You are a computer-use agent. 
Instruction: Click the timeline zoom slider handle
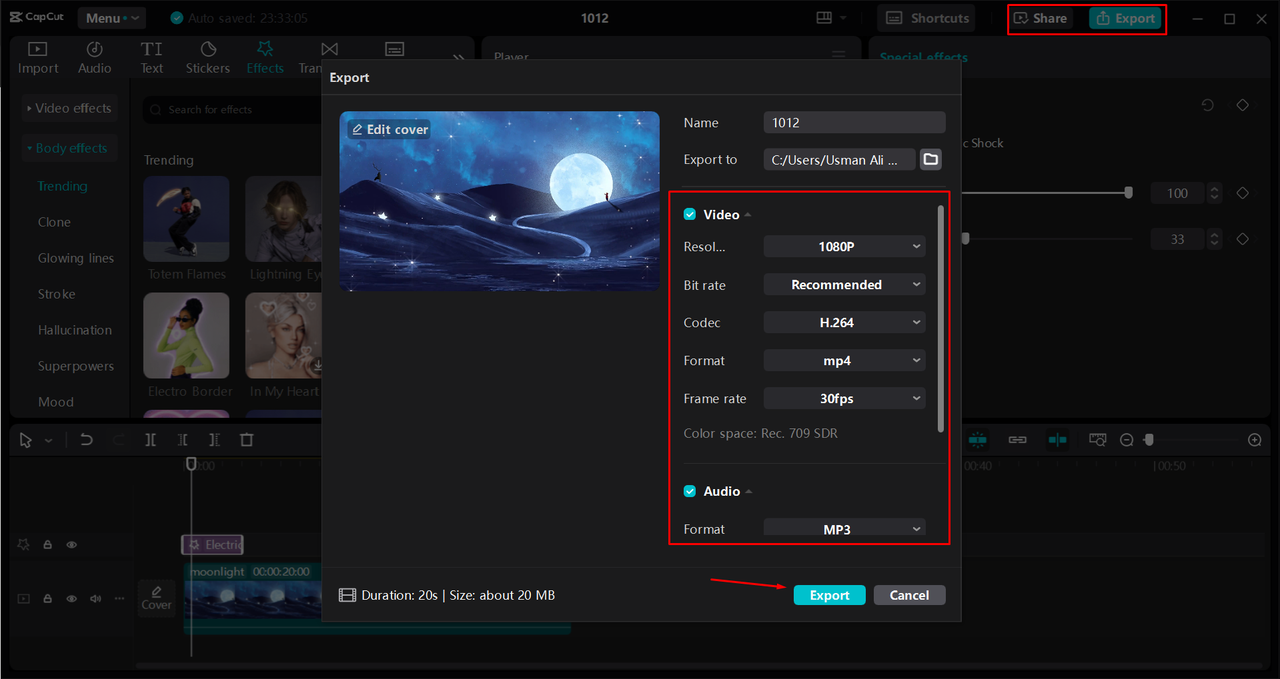click(x=1149, y=440)
